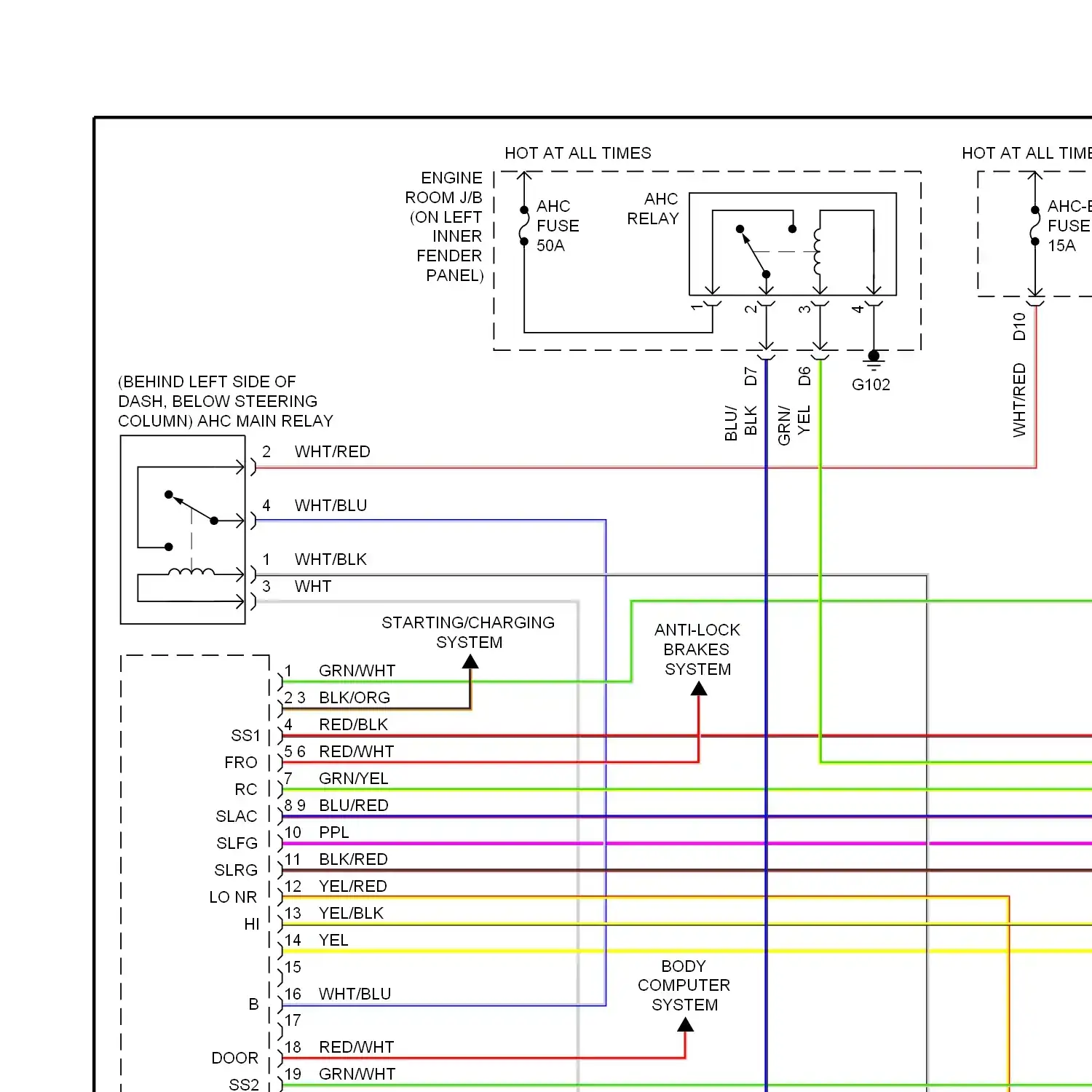Select the 'WHT/BLK' wire label
Screen dimensions: 1092x1092
click(331, 559)
